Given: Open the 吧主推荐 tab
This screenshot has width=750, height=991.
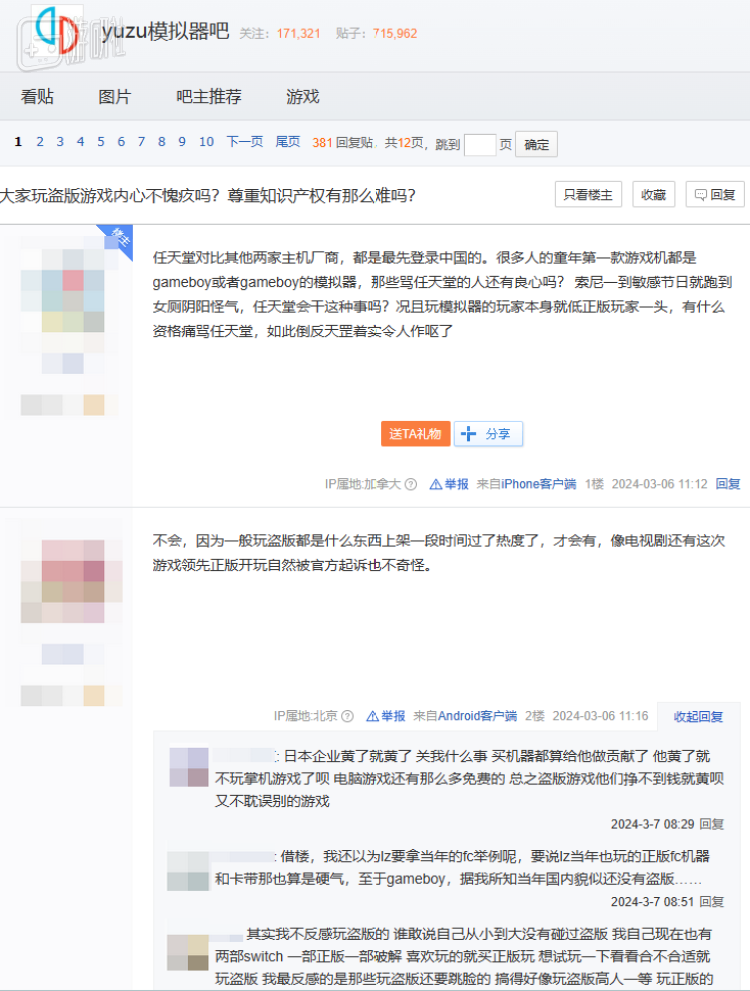Looking at the screenshot, I should [x=209, y=97].
